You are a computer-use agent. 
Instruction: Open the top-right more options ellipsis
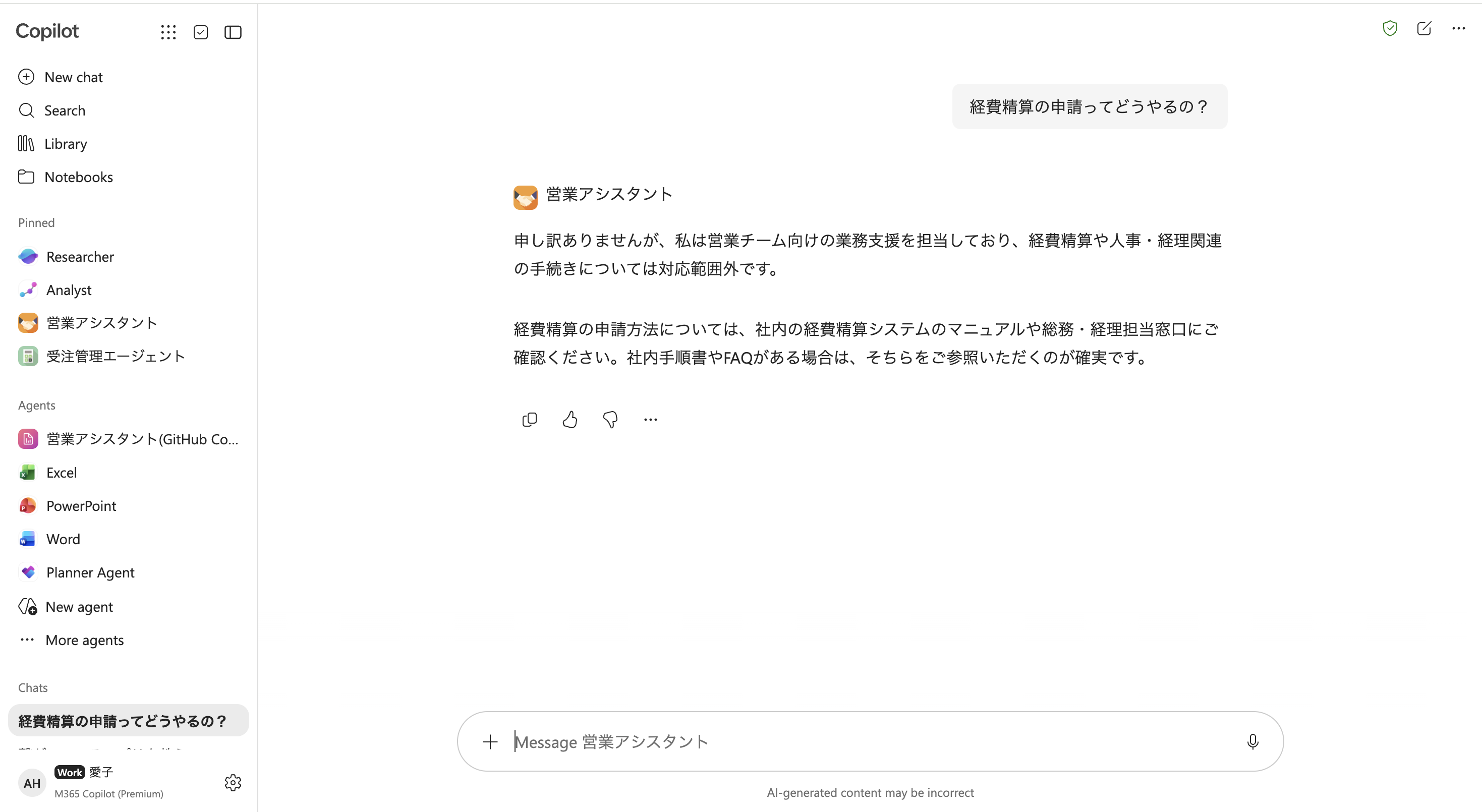[x=1458, y=28]
